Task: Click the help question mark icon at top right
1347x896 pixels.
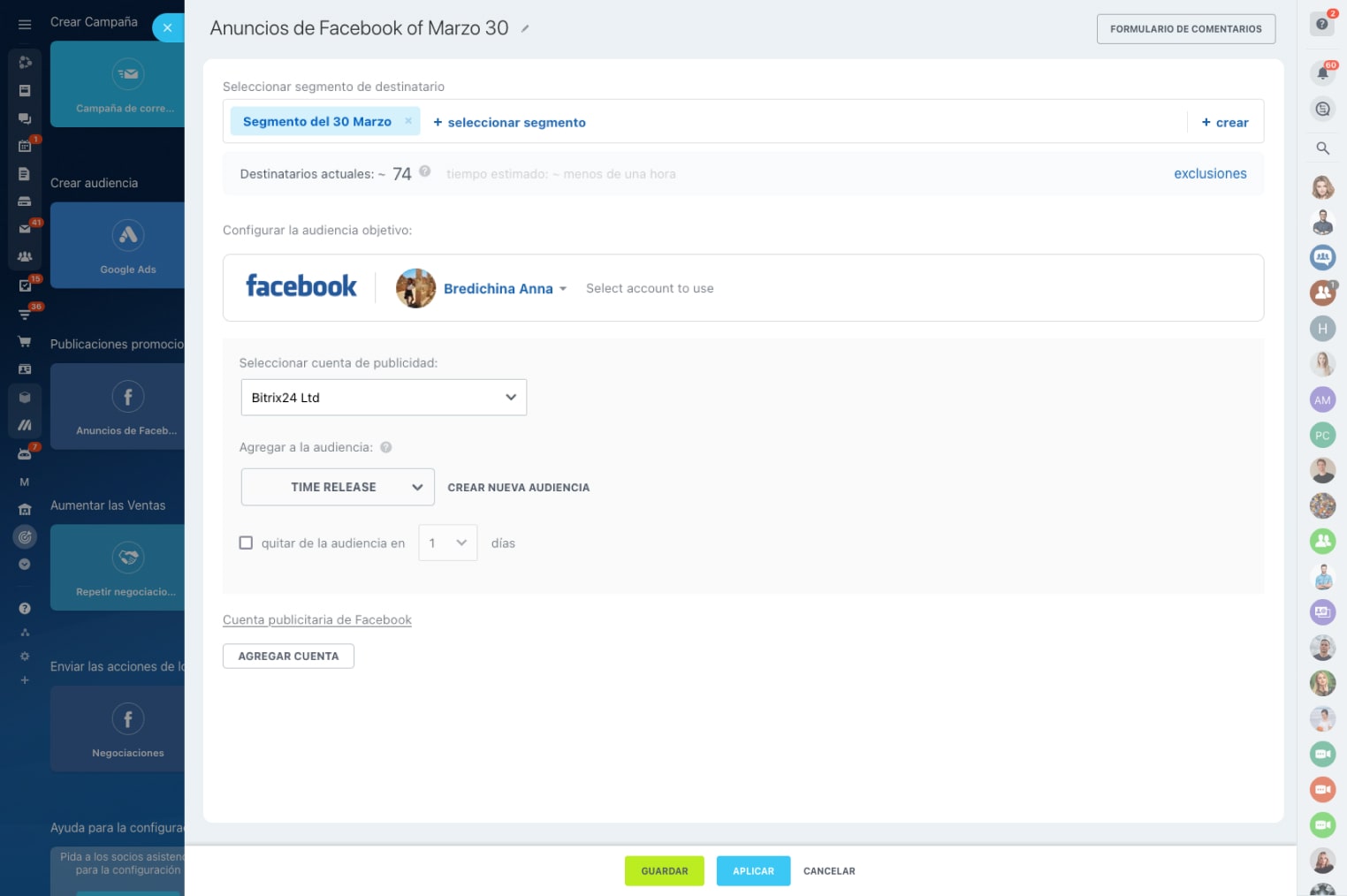Action: click(x=1322, y=24)
